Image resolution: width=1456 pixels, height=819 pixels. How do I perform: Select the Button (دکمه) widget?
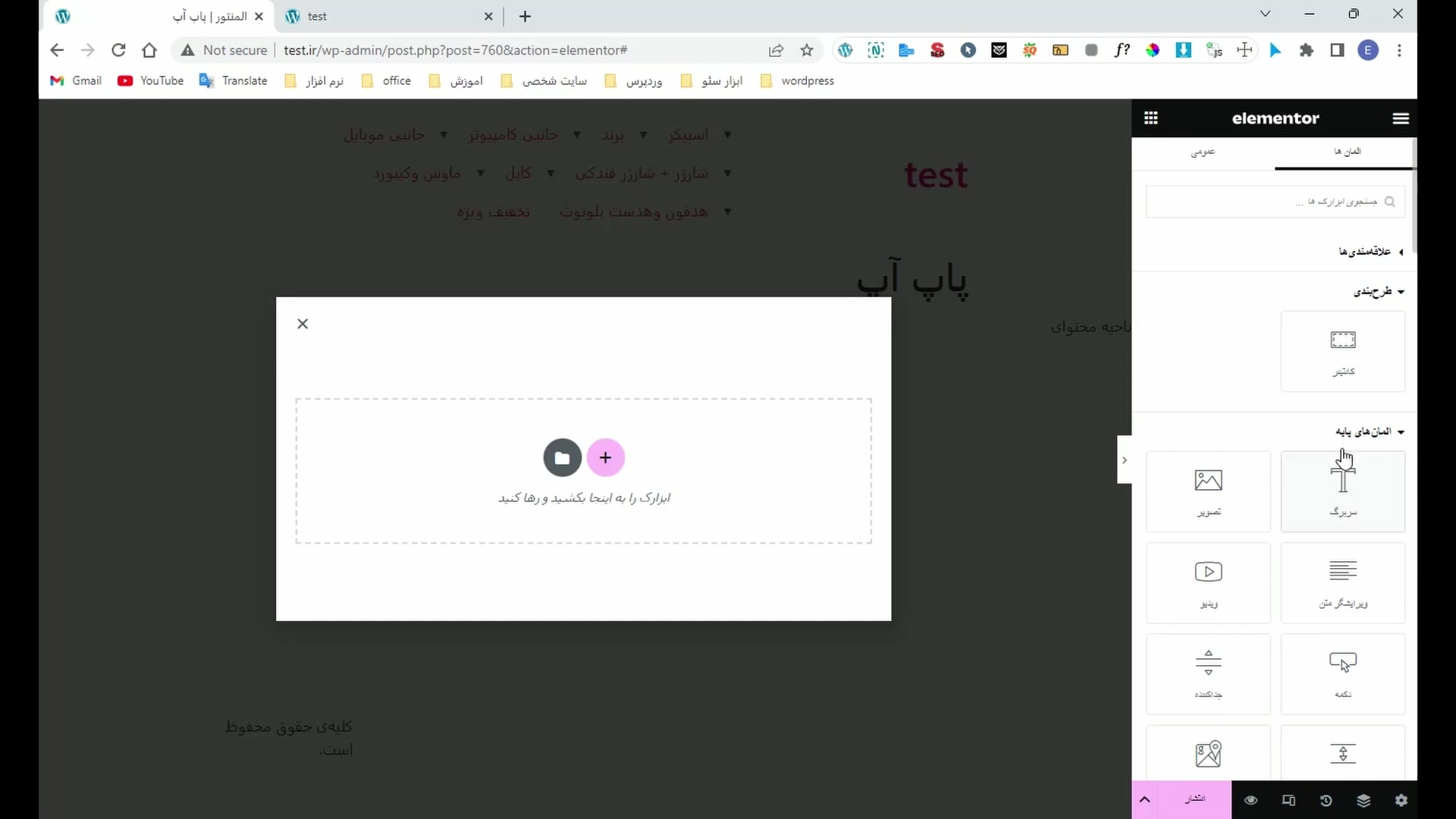point(1342,673)
